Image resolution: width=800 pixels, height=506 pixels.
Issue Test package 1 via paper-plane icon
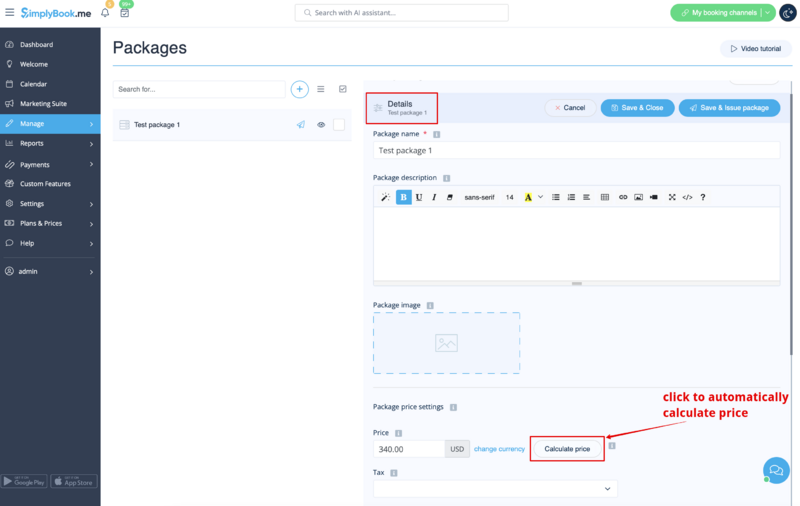pos(301,124)
